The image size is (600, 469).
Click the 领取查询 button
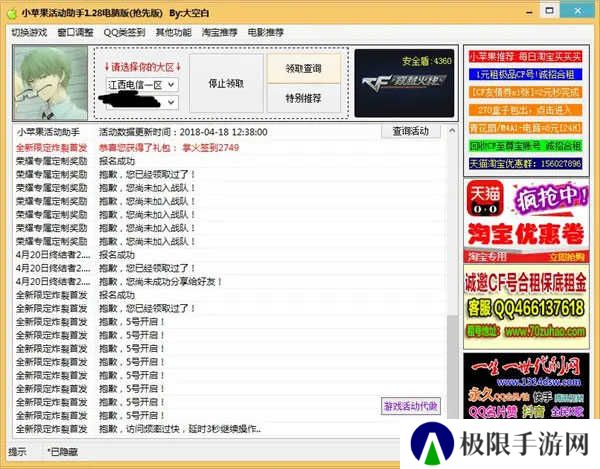tap(303, 69)
